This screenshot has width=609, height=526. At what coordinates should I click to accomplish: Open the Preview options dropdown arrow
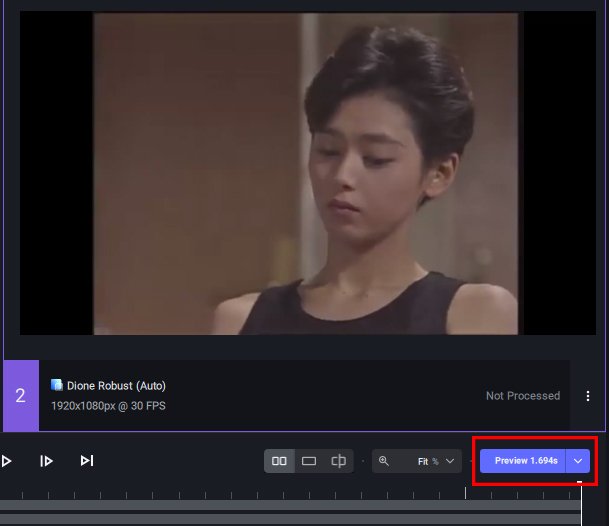coord(578,461)
